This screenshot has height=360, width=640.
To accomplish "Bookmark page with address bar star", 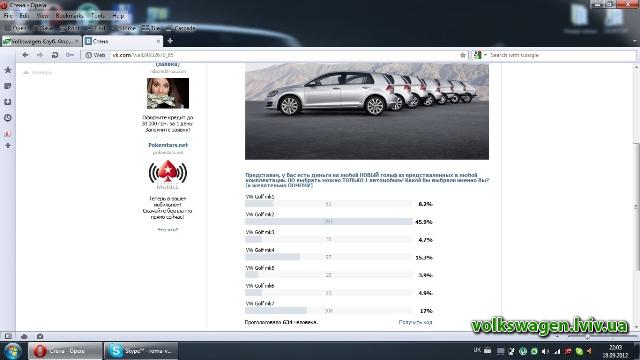I will coord(462,55).
